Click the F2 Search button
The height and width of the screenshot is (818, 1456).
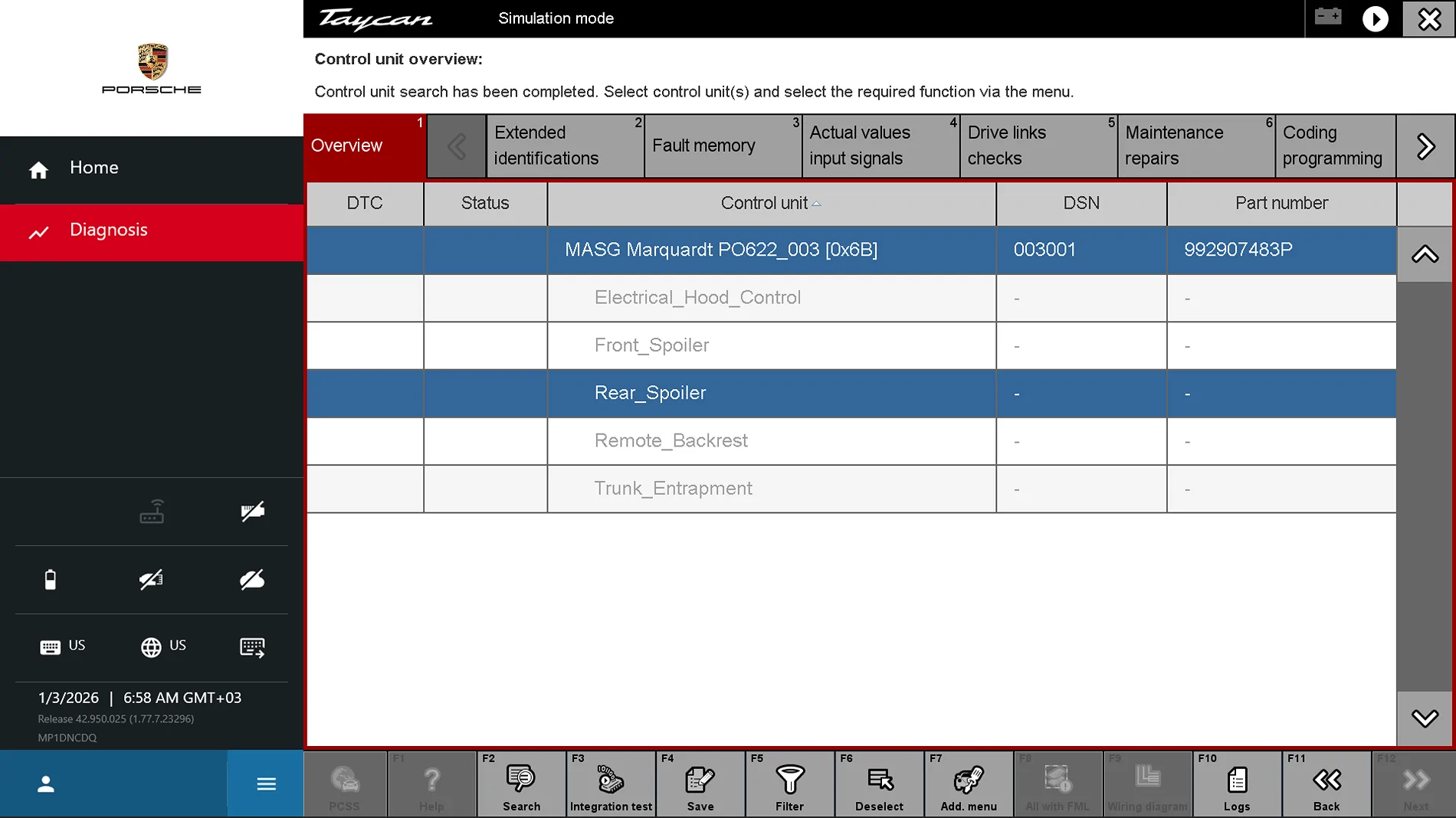(x=521, y=784)
